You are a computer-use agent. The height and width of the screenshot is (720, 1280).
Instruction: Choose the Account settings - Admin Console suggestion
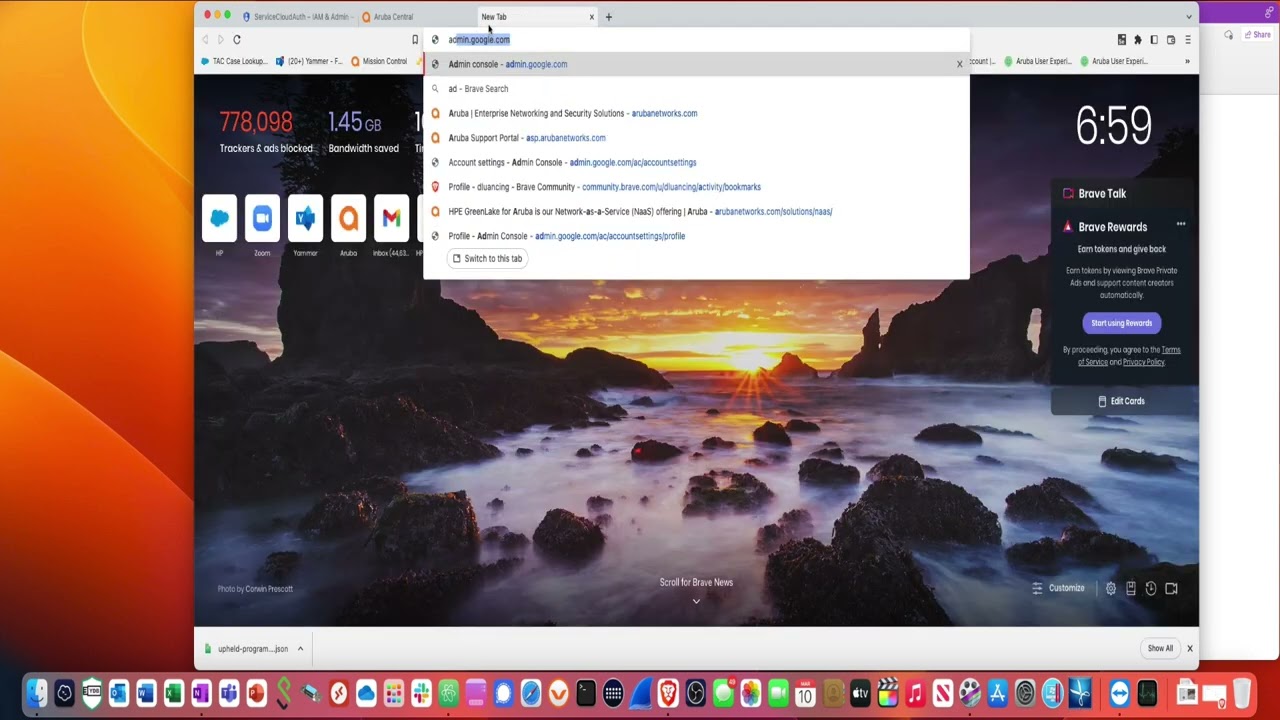point(696,162)
